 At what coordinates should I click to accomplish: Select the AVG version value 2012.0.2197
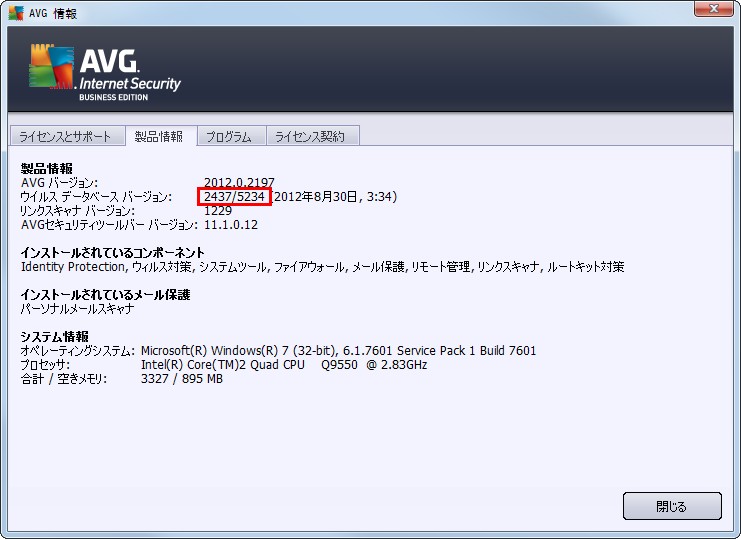click(239, 182)
